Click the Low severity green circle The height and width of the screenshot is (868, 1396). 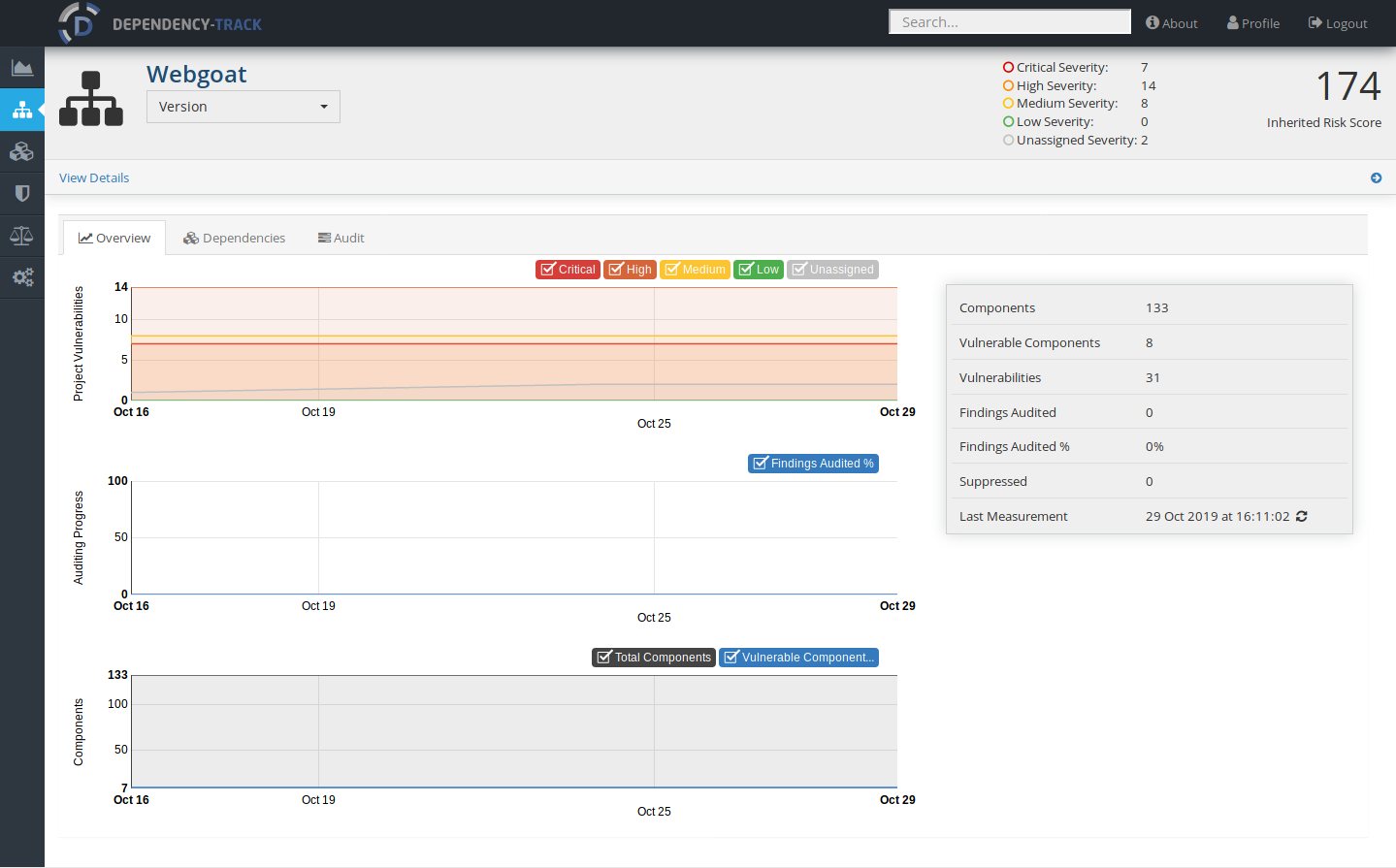coord(1009,122)
